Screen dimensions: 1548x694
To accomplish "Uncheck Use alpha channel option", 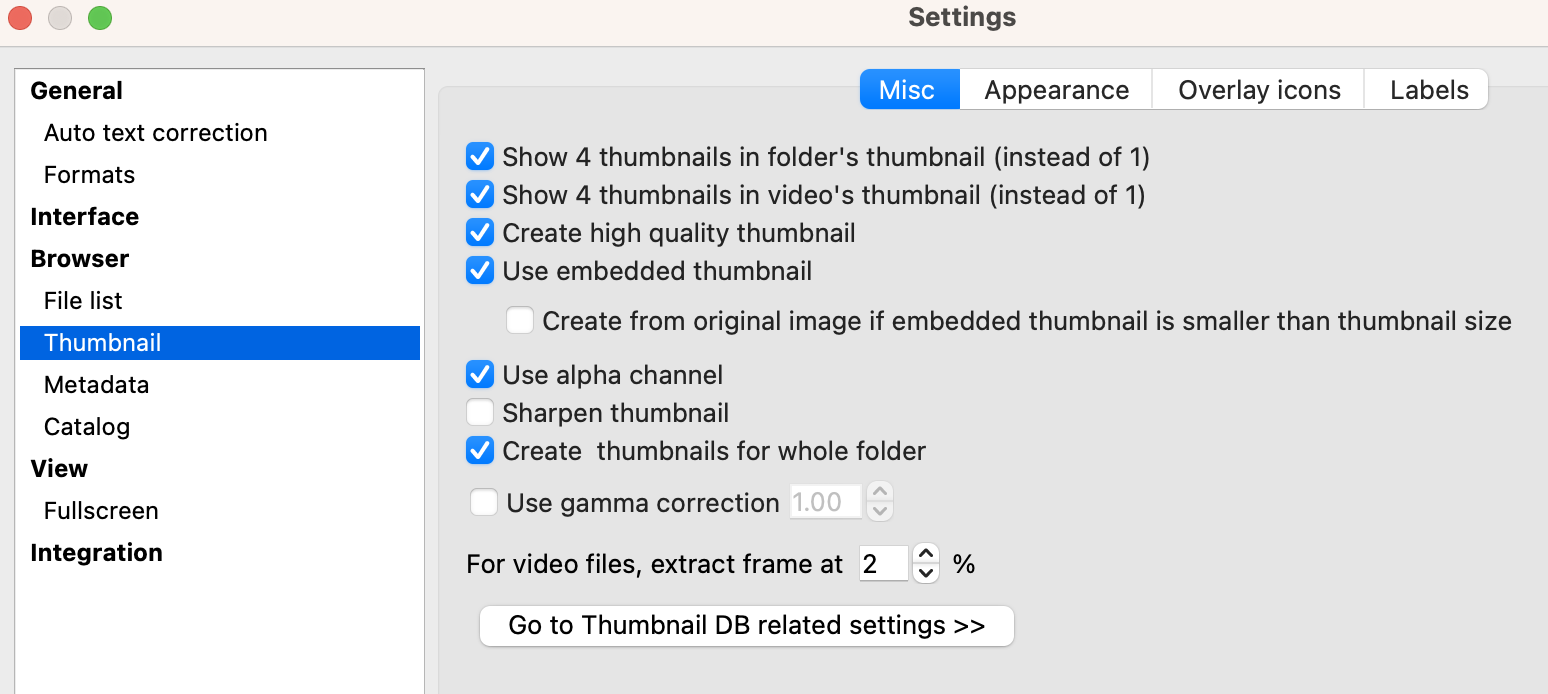I will 480,375.
